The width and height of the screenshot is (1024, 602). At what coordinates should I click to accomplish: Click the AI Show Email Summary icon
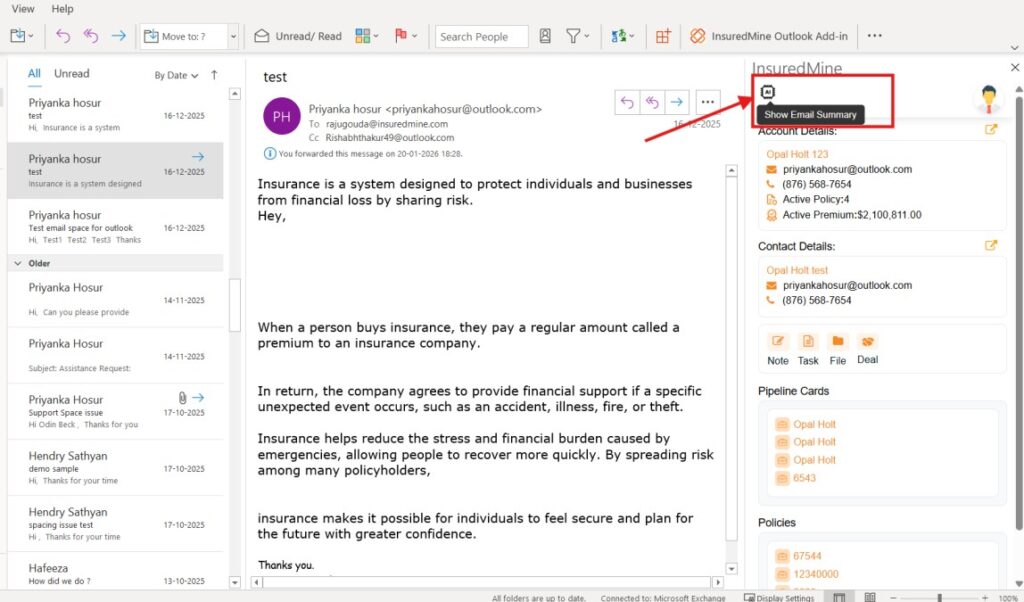[767, 91]
